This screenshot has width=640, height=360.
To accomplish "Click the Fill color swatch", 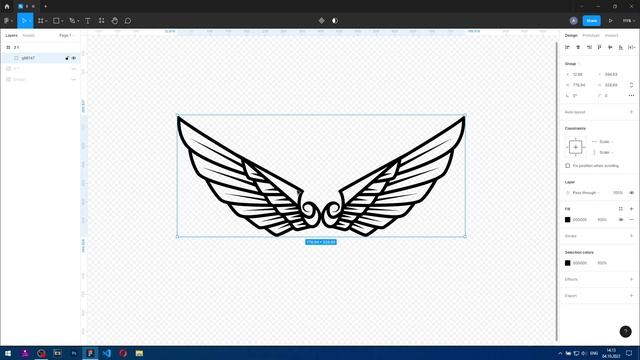I will [x=567, y=220].
